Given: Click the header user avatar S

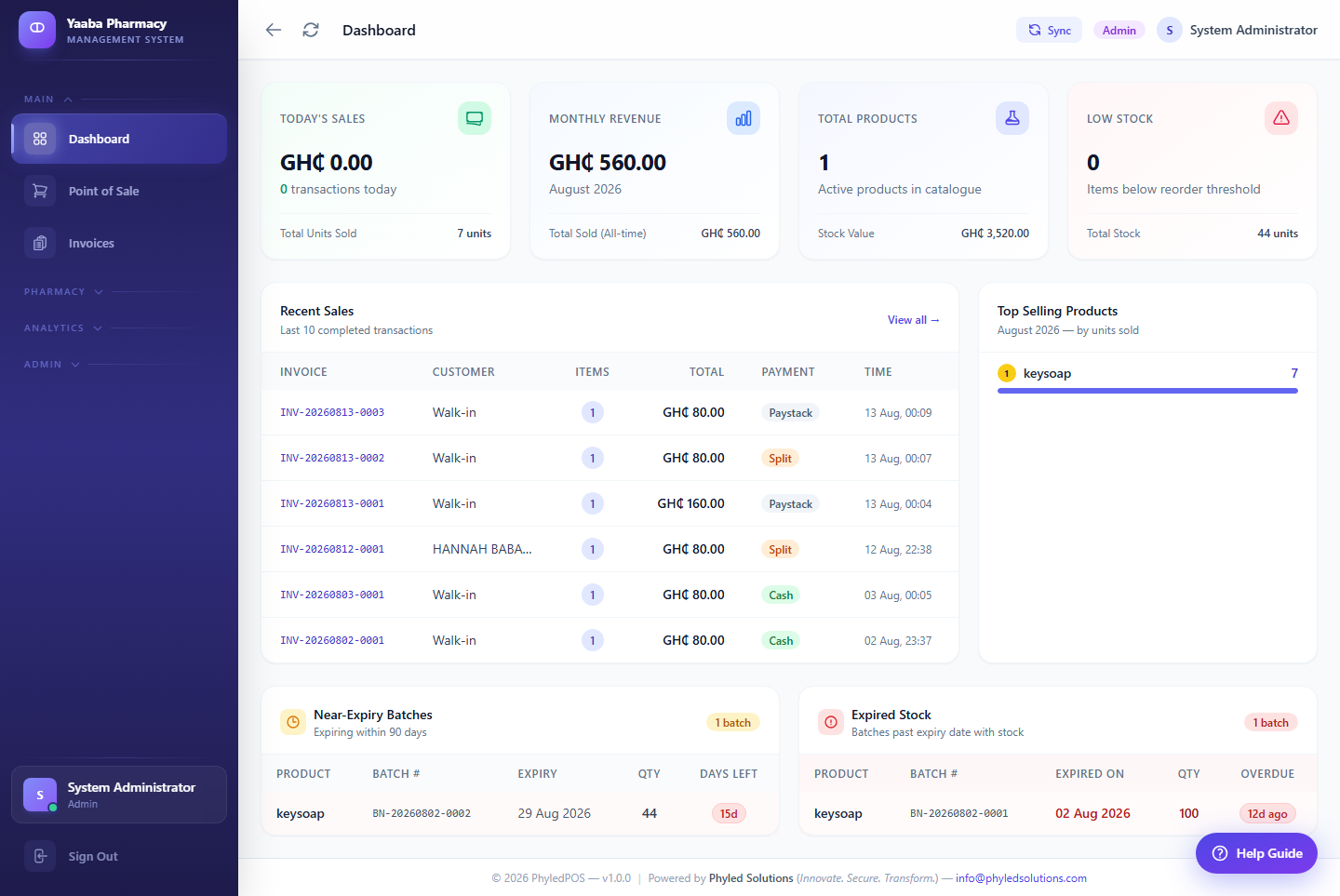Looking at the screenshot, I should (1170, 30).
